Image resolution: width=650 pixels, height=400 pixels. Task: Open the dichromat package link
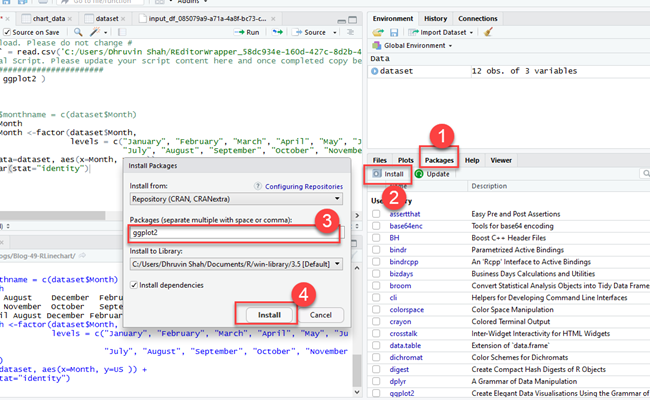click(x=406, y=357)
